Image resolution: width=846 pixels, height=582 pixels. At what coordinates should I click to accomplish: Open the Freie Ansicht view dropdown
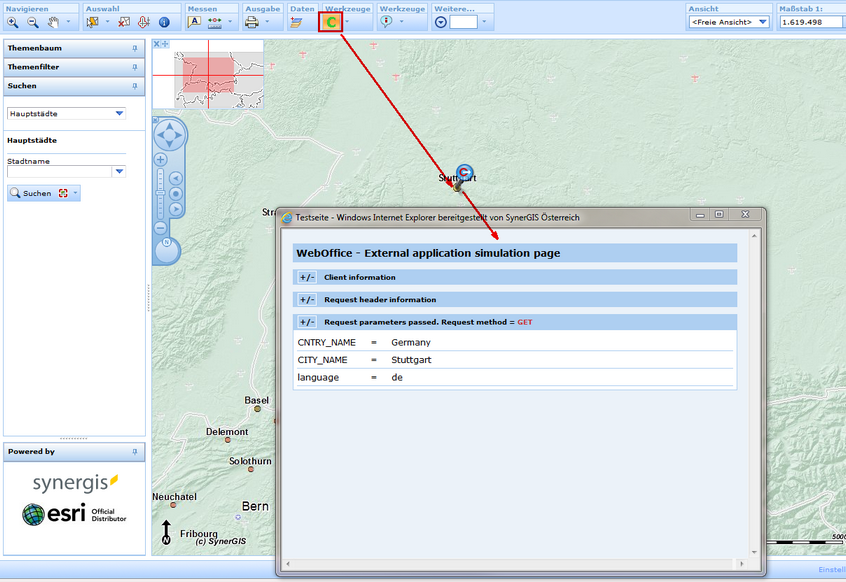762,22
